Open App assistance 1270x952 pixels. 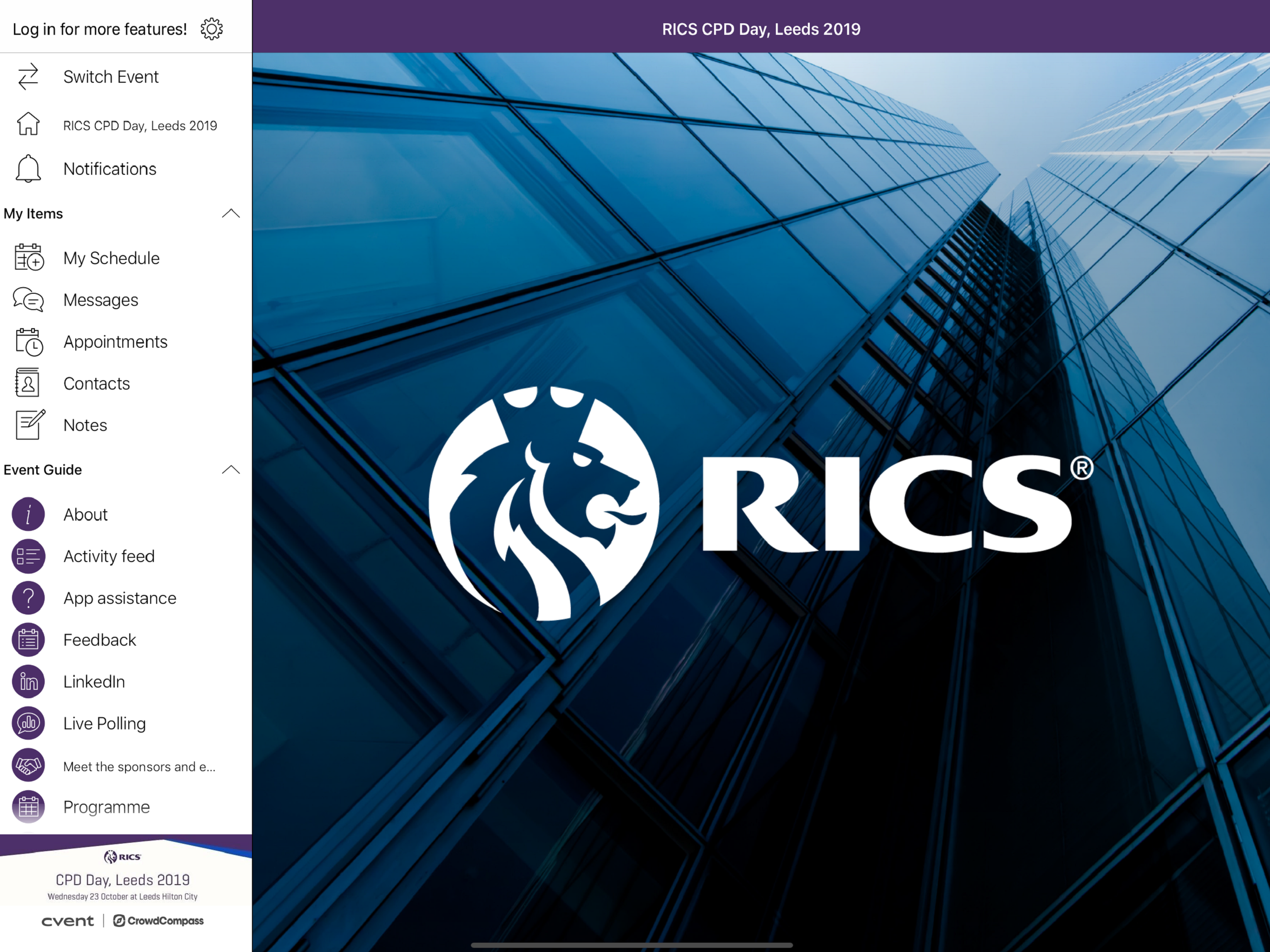(x=126, y=598)
